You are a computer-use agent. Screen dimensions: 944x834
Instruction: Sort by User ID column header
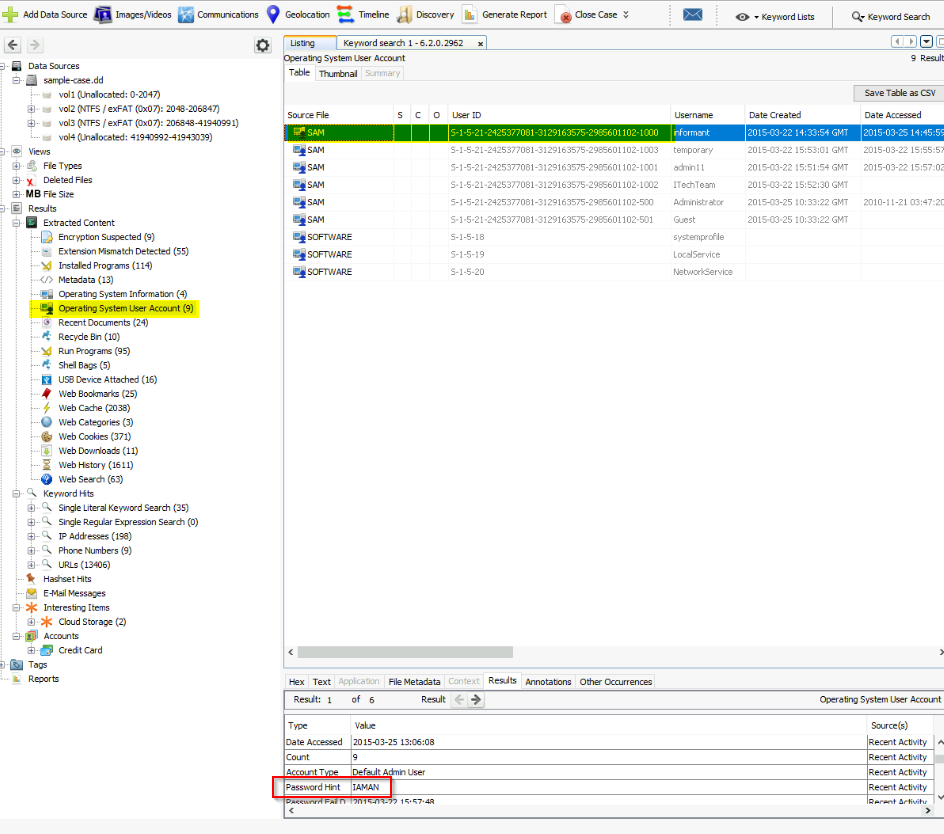[x=559, y=115]
